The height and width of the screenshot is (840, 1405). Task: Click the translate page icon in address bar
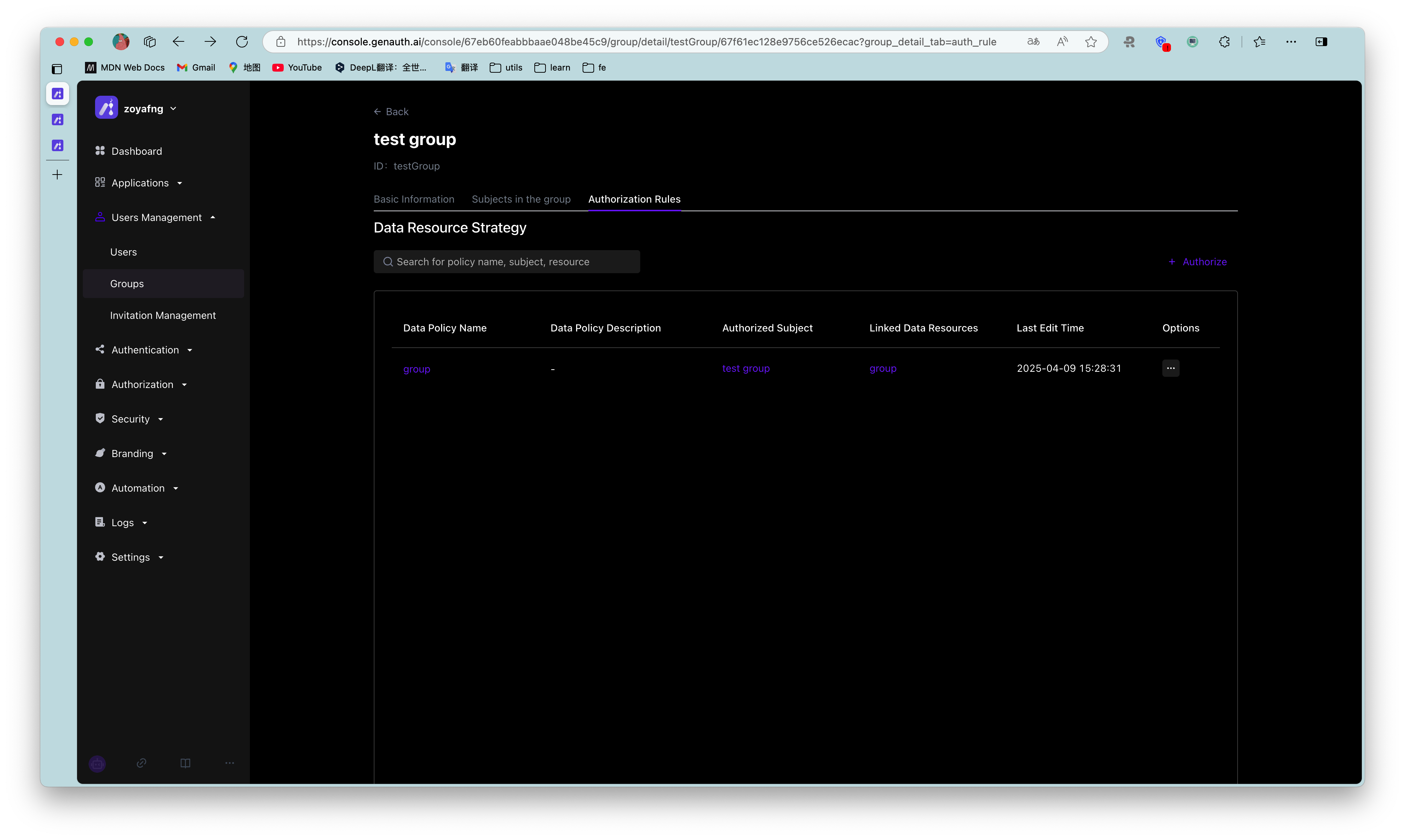coord(1033,41)
